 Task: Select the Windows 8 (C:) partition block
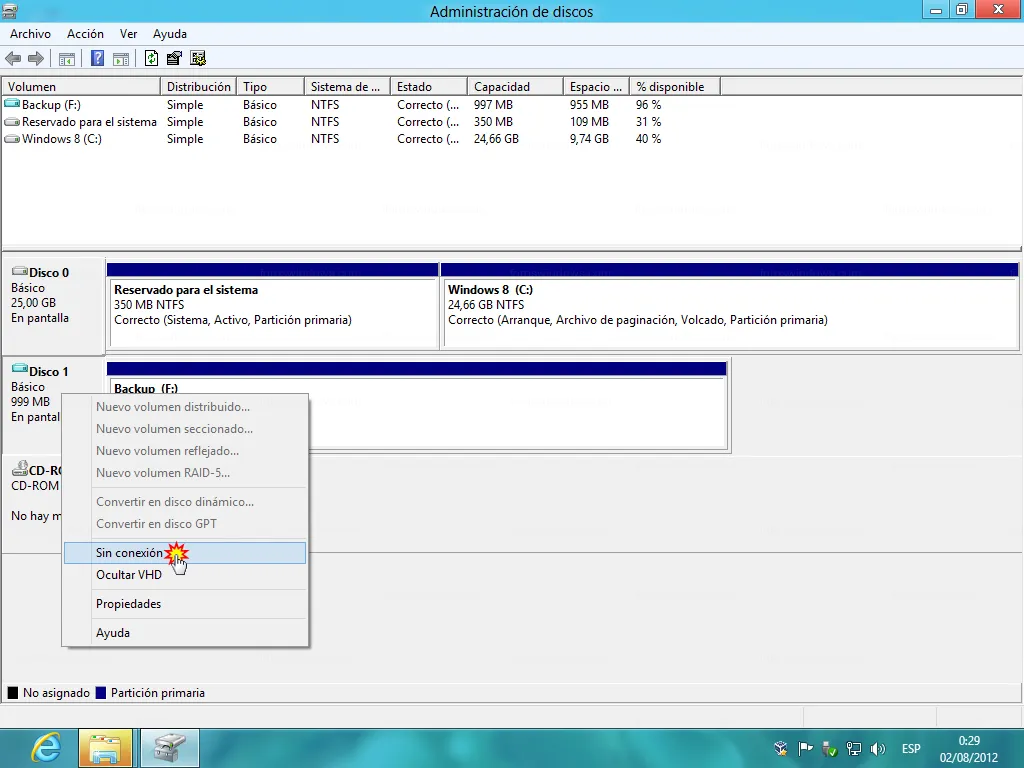pos(730,306)
